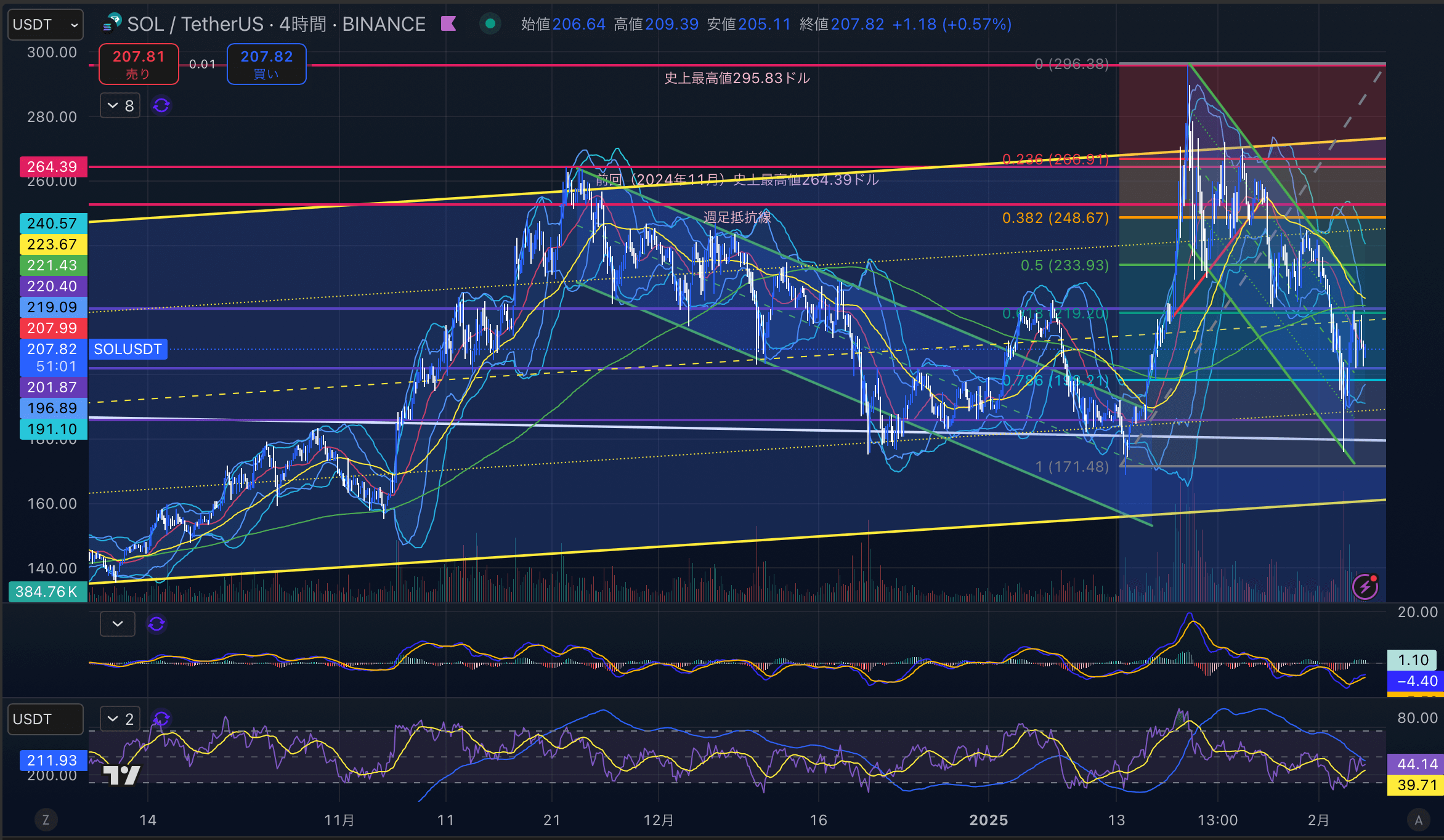Click the 39.71 RSI average value label

tap(1416, 785)
